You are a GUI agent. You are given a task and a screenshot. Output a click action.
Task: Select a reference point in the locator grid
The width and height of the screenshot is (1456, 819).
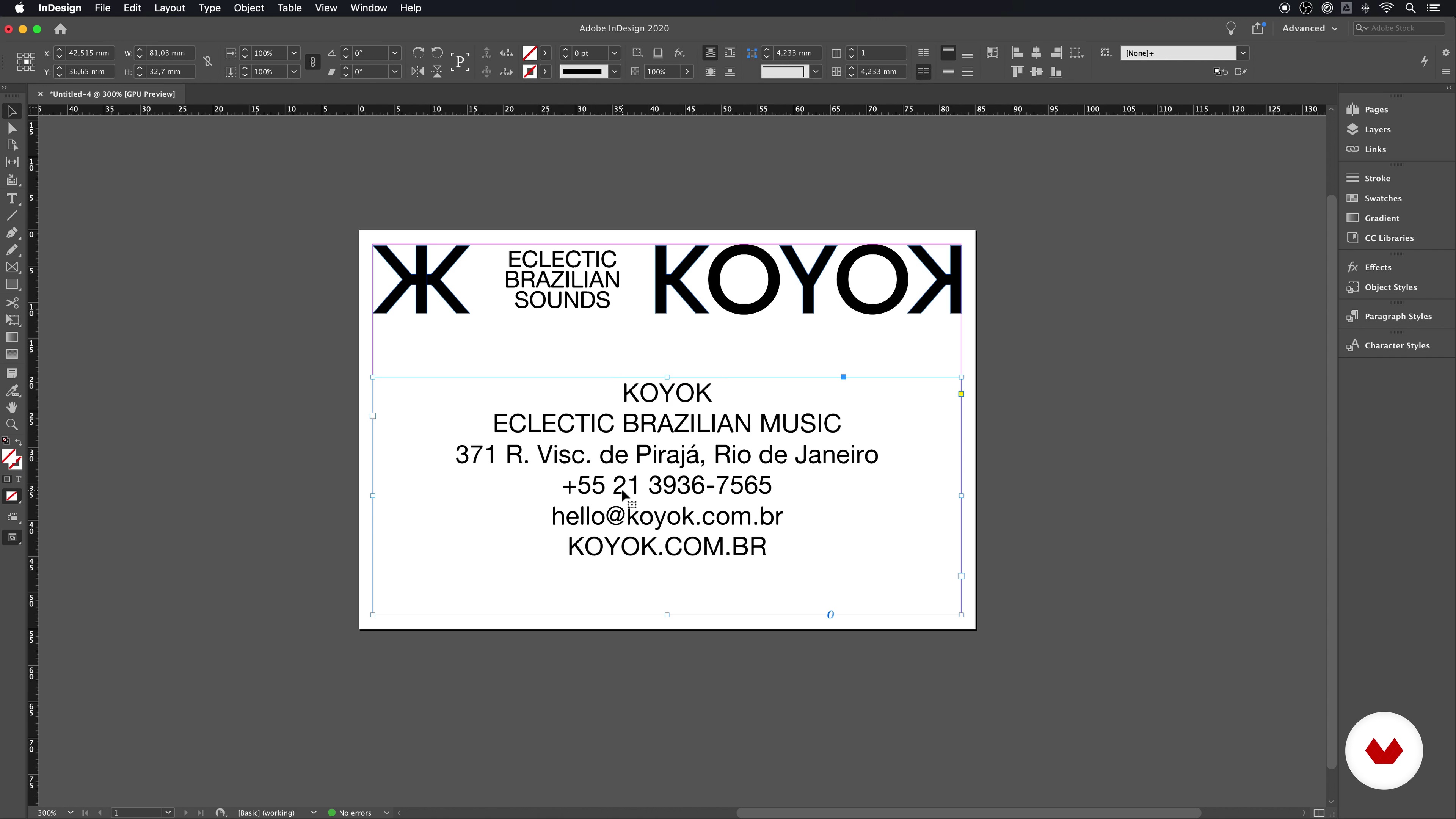click(x=26, y=61)
